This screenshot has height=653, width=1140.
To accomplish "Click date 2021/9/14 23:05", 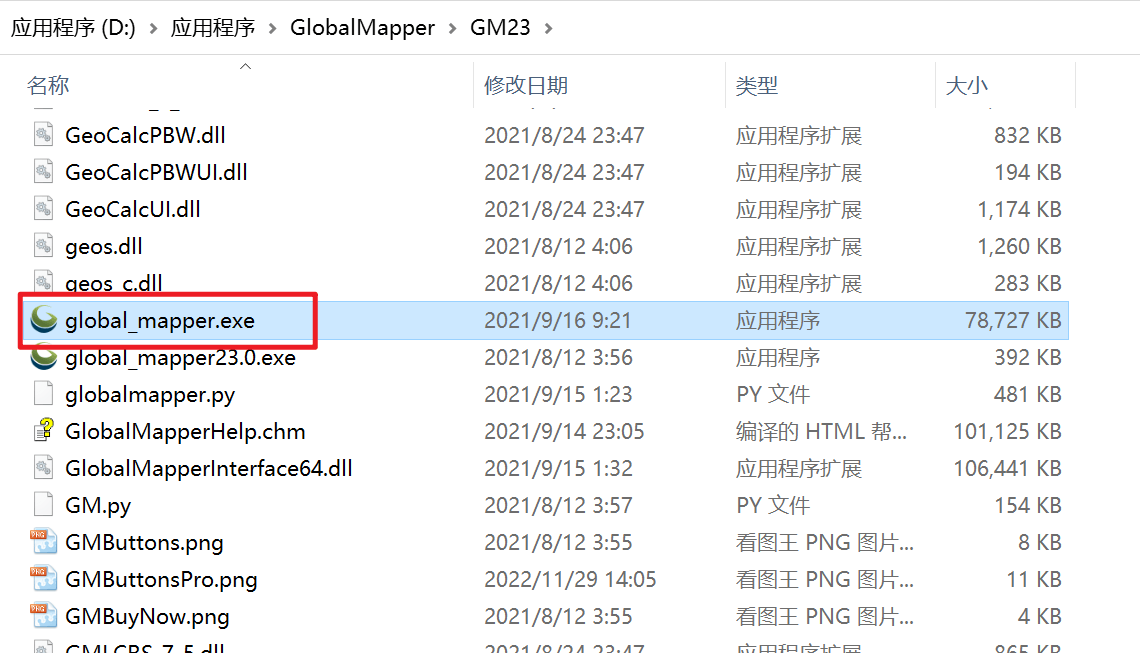I will point(564,432).
